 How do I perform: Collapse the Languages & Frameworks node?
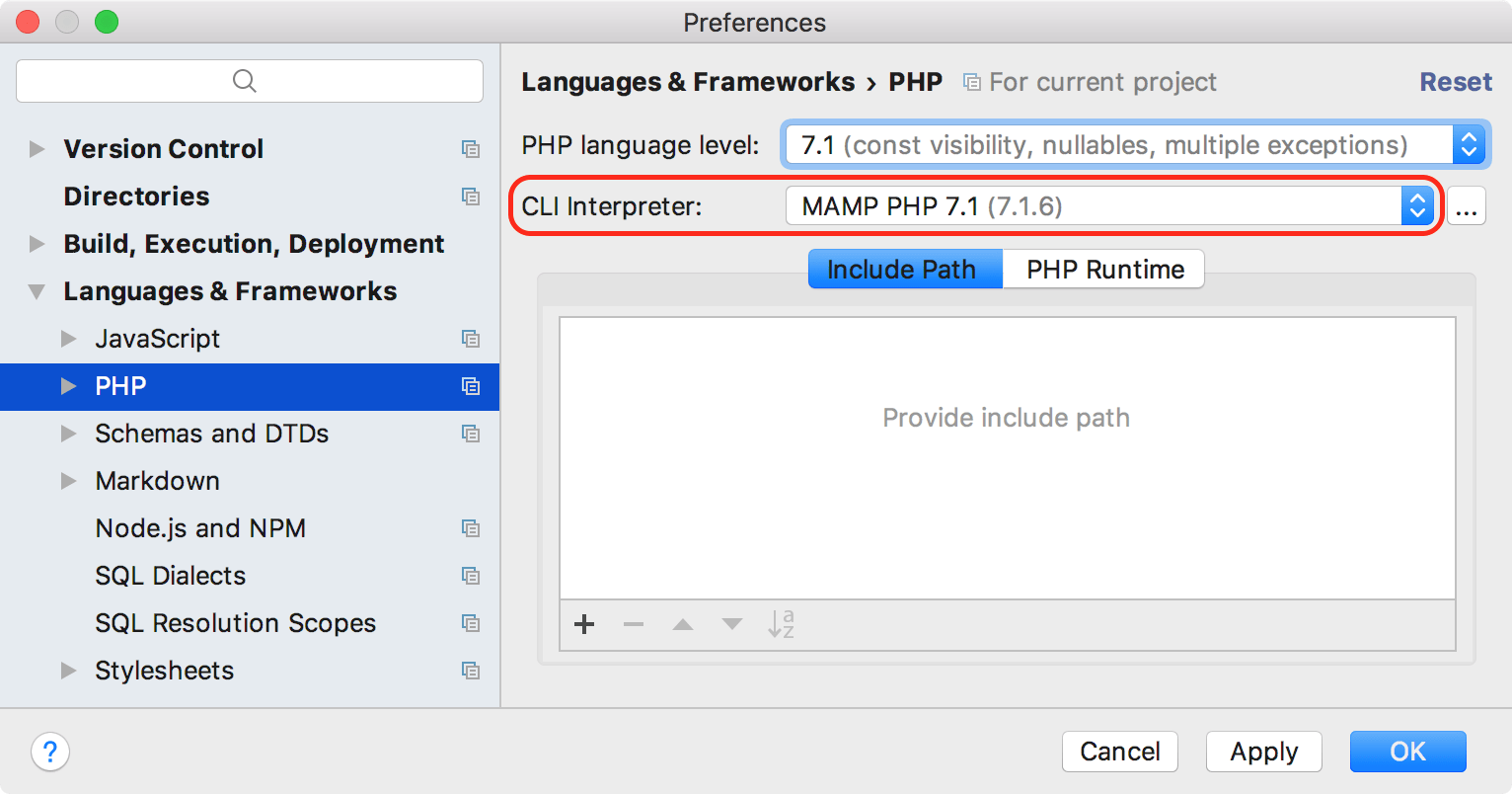pyautogui.click(x=38, y=291)
